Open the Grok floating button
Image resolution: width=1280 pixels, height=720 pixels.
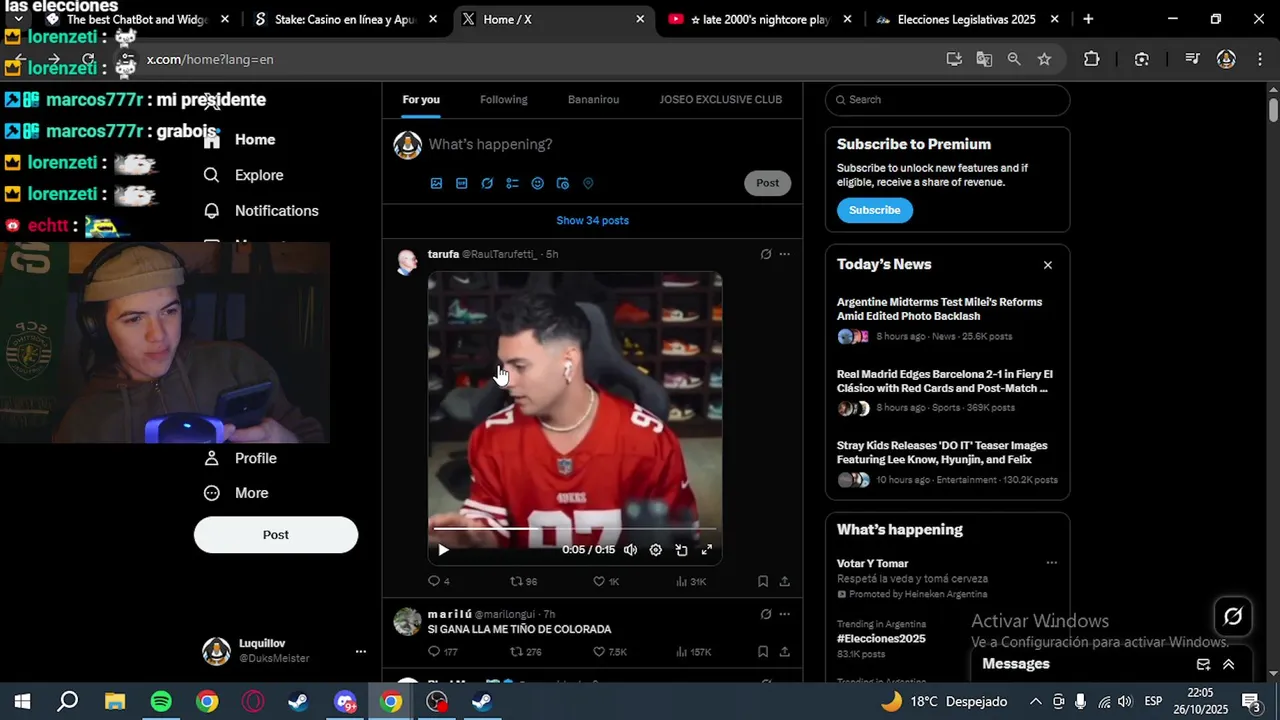click(x=1233, y=617)
